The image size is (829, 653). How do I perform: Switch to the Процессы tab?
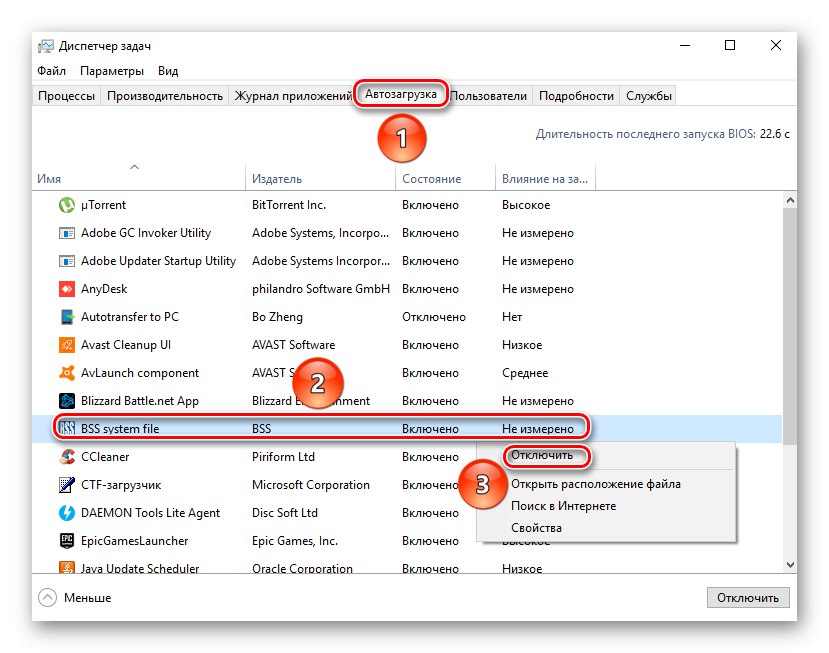[x=66, y=96]
